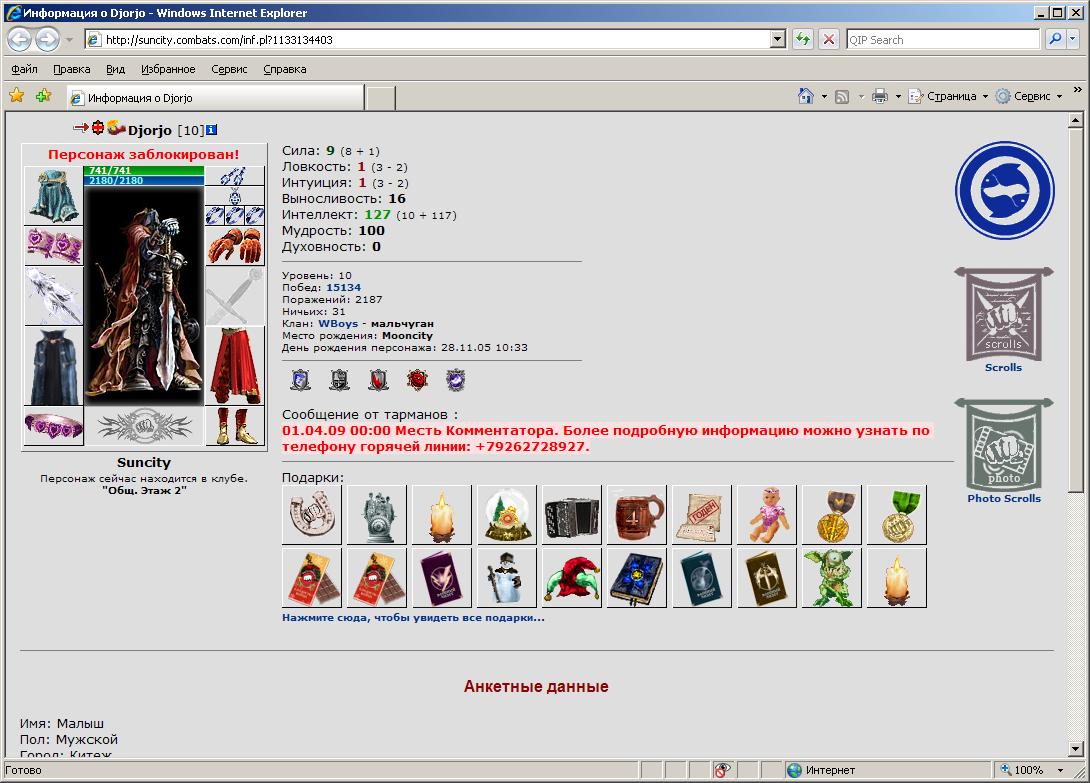The image size is (1090, 783).
Task: Click the scrollbar down arrow
Action: 1075,749
